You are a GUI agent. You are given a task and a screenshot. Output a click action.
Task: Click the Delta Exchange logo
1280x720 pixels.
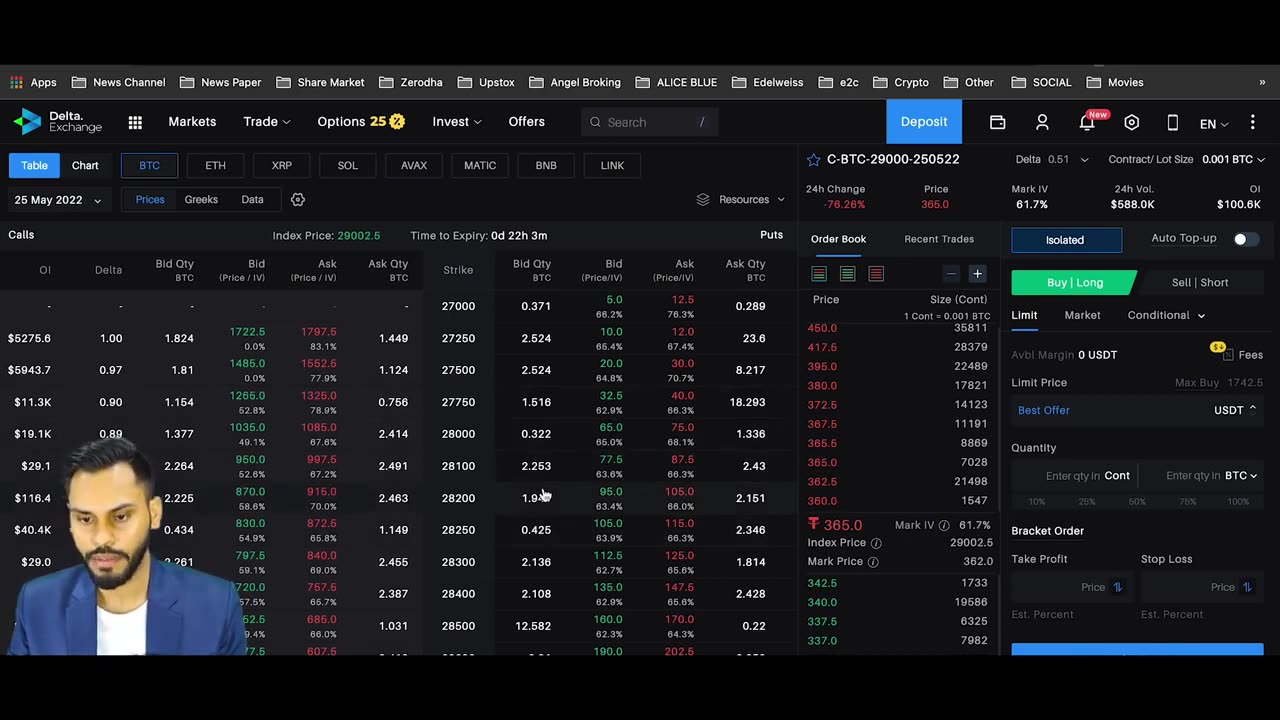[x=58, y=122]
